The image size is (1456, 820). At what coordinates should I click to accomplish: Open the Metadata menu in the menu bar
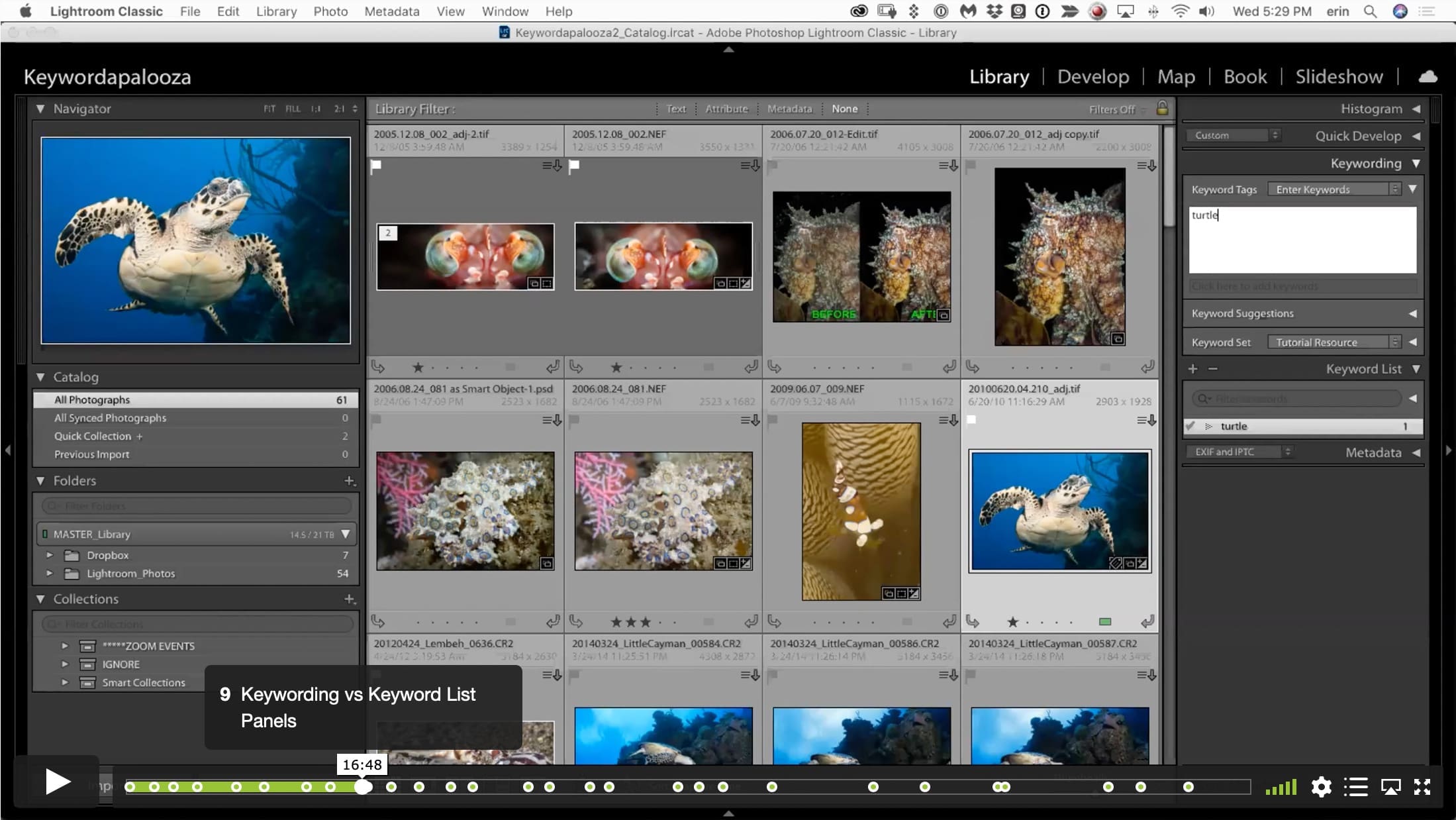click(x=392, y=11)
